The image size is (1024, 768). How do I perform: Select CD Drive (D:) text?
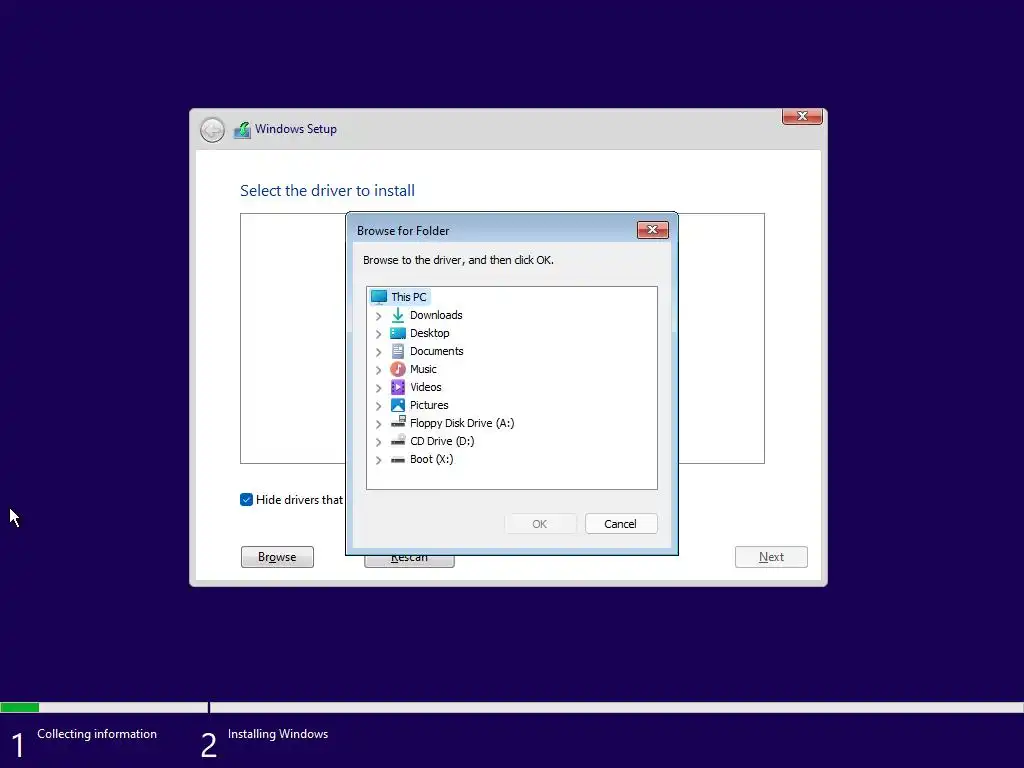442,441
